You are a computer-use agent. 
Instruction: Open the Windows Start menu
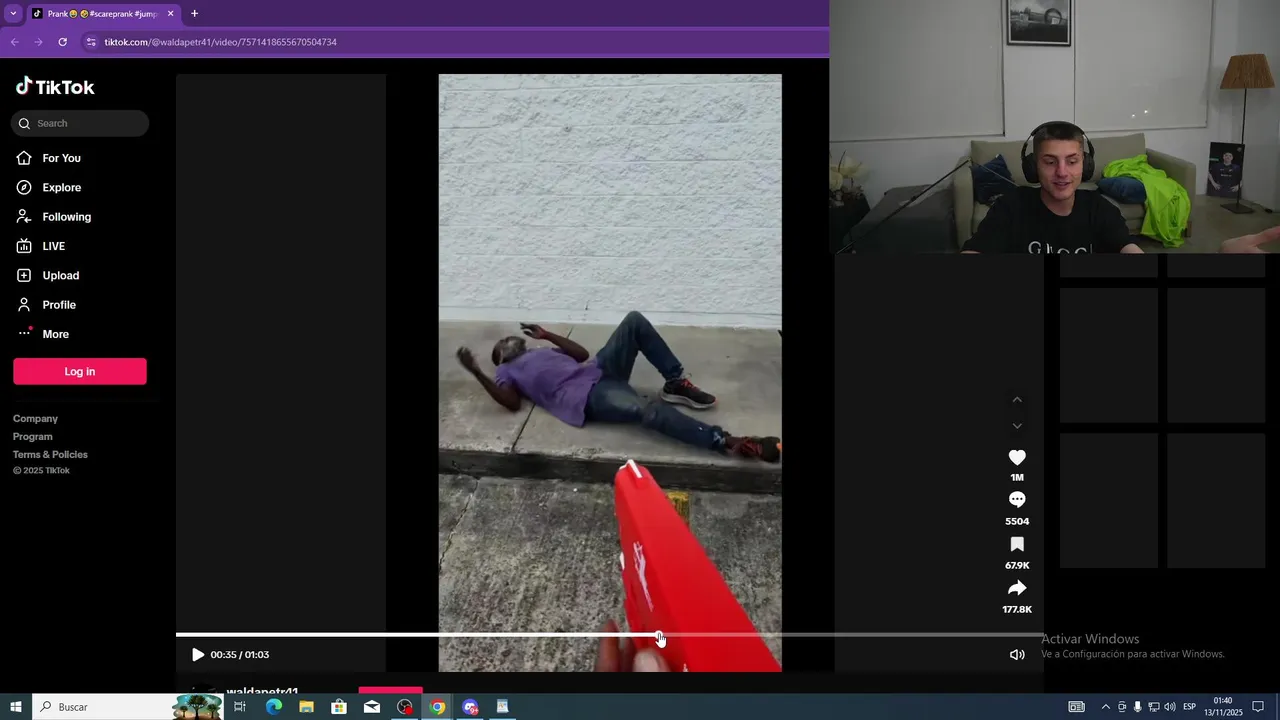[x=16, y=707]
